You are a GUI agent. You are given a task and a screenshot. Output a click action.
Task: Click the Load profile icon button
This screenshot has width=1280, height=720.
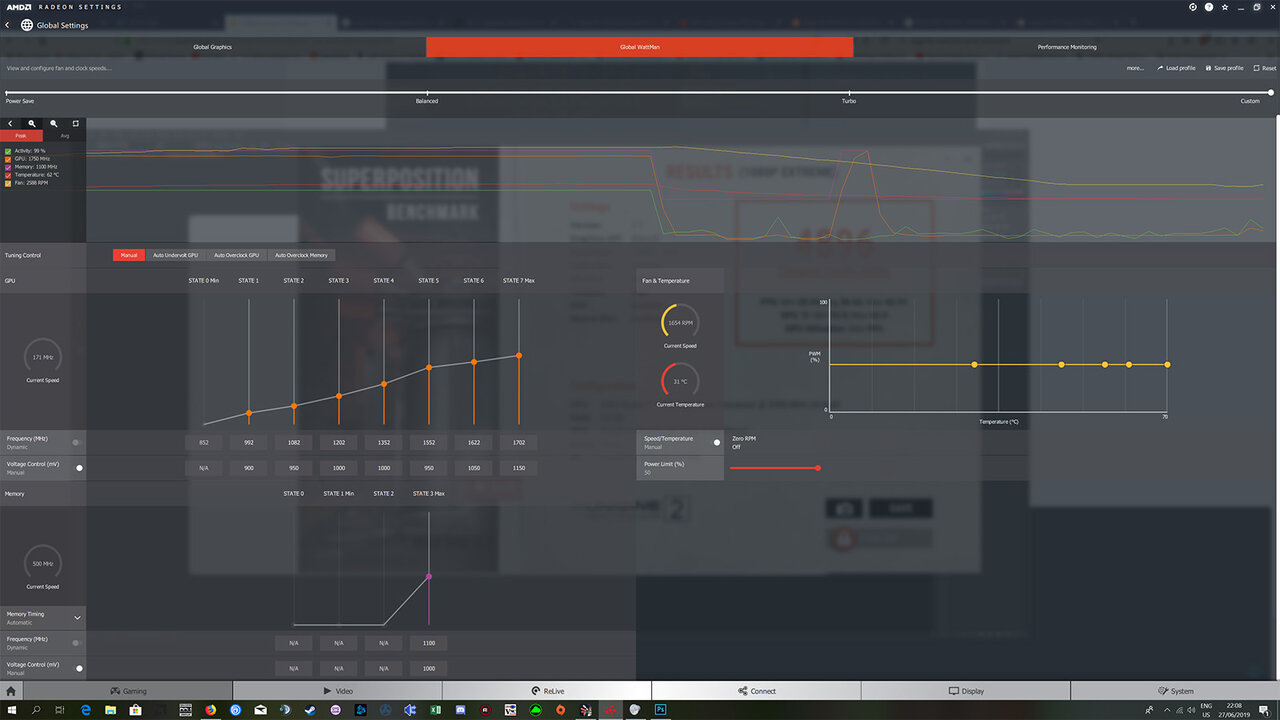1176,68
